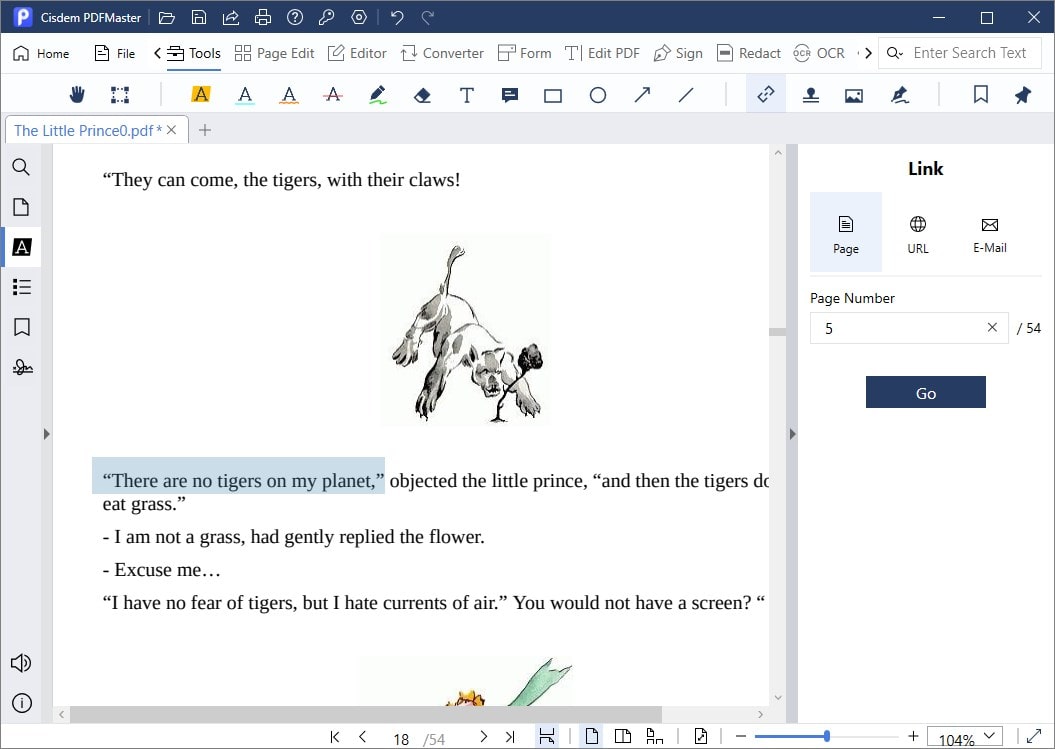This screenshot has height=749, width=1055.
Task: Choose the Highlight text tool
Action: tap(201, 95)
